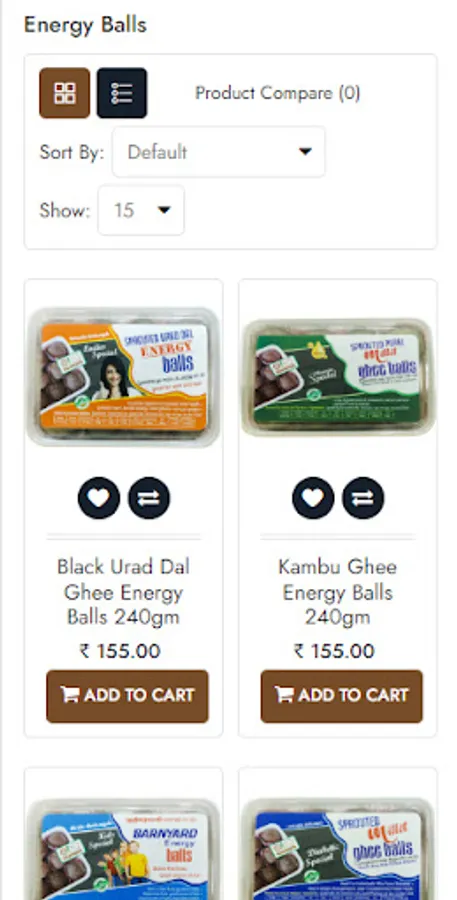View Barnyard Energy balls product image
Screen dimensions: 457x900
click(x=123, y=849)
